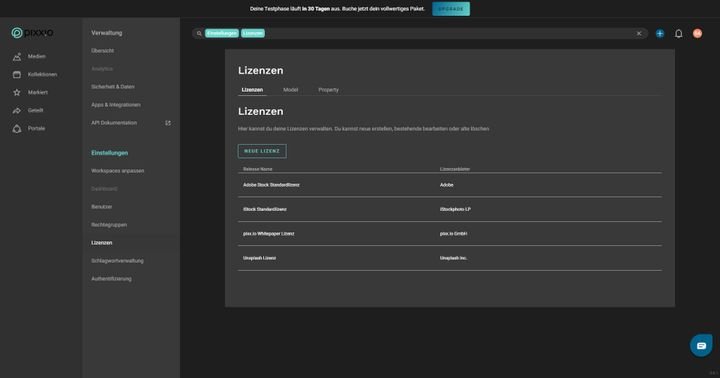This screenshot has height=378, width=720.
Task: Click the Markiert label
Action: click(38, 92)
